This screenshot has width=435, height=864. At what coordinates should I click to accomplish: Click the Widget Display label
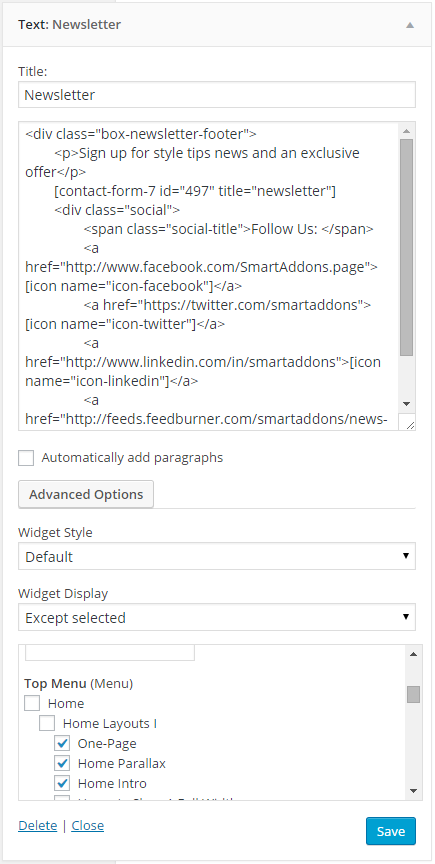click(63, 594)
